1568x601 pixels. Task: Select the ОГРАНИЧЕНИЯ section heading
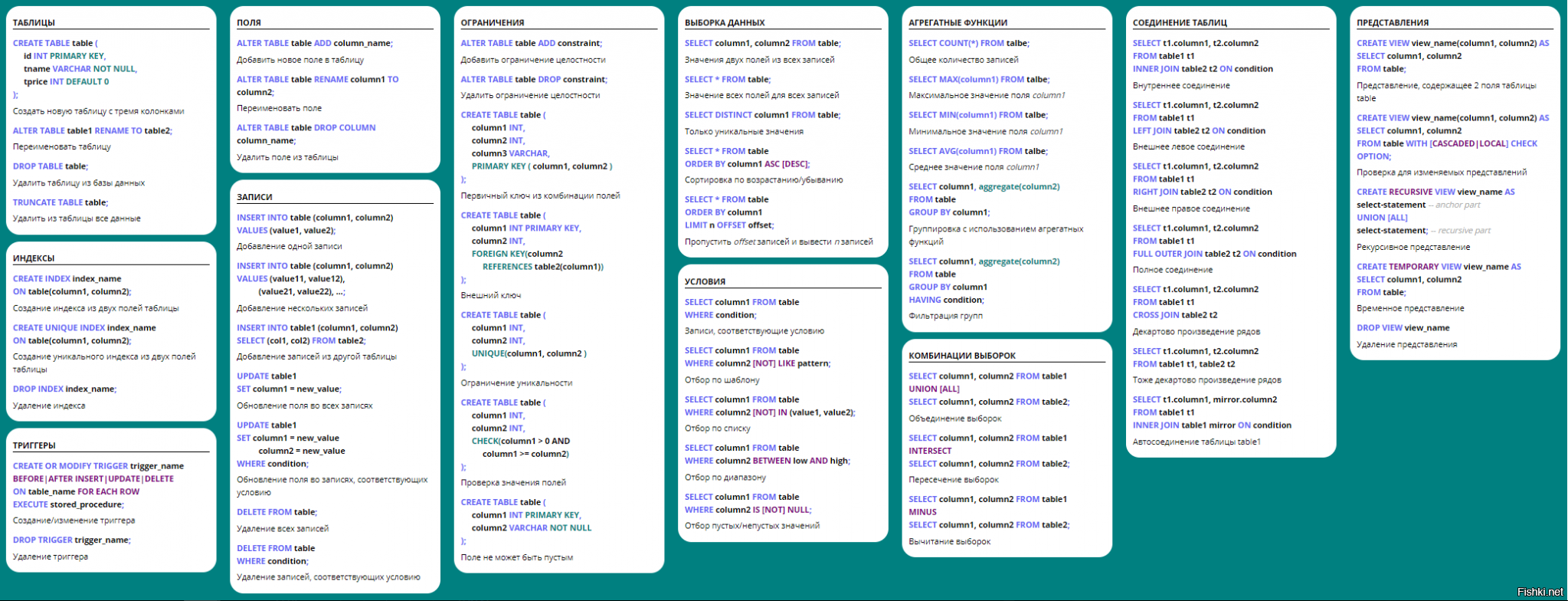(493, 23)
